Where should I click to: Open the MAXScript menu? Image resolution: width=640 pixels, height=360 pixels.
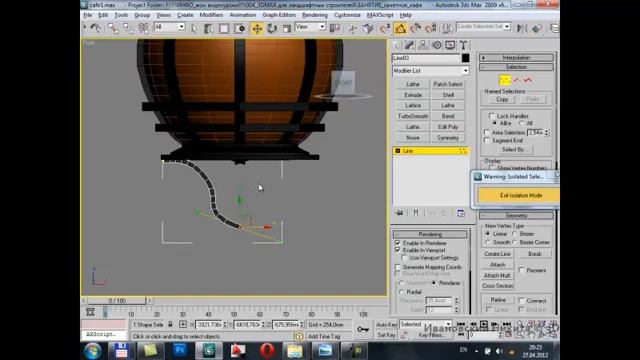pyautogui.click(x=380, y=15)
